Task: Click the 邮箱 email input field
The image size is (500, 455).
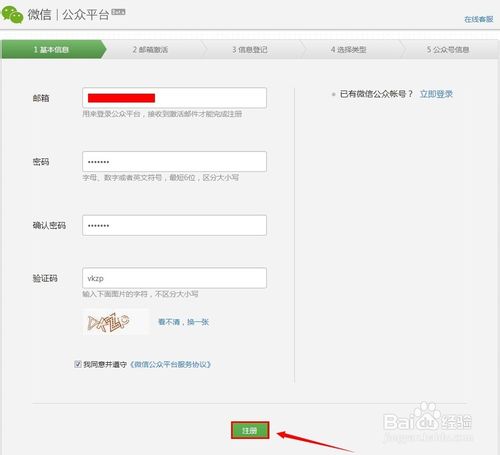Action: (174, 98)
